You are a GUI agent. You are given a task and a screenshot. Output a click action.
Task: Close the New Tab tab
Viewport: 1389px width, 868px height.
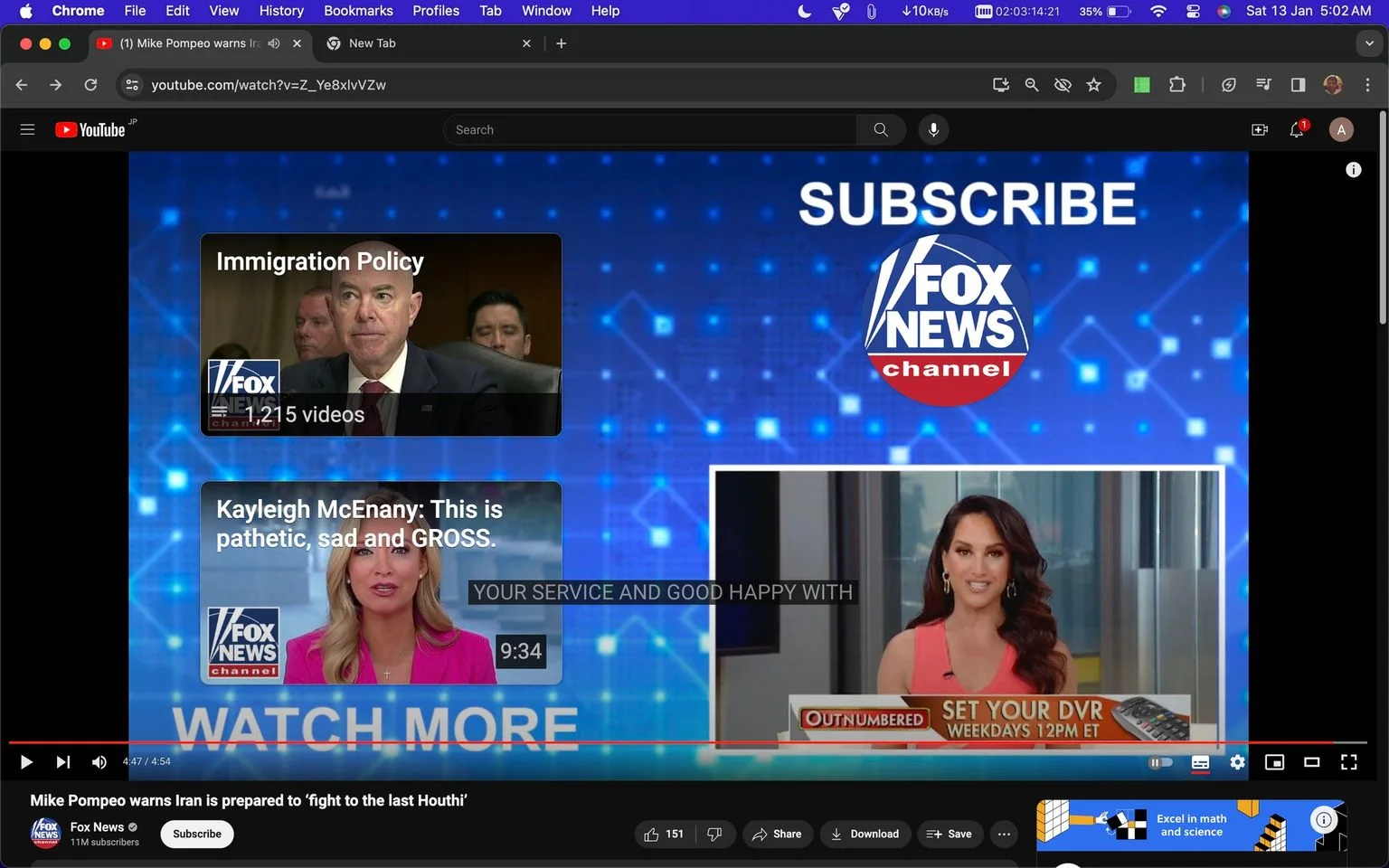click(526, 43)
